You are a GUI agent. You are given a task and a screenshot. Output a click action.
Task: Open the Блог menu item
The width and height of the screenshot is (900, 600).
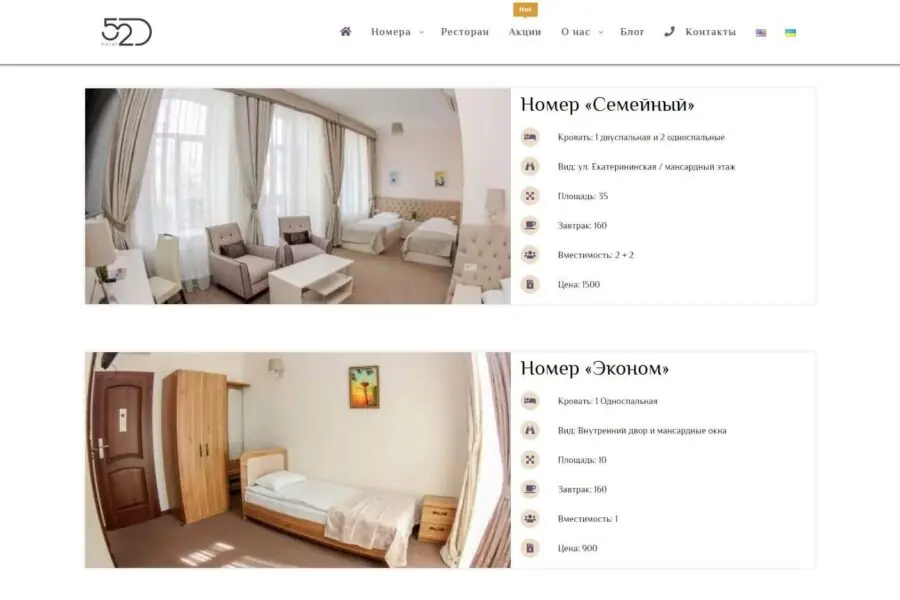pyautogui.click(x=633, y=32)
